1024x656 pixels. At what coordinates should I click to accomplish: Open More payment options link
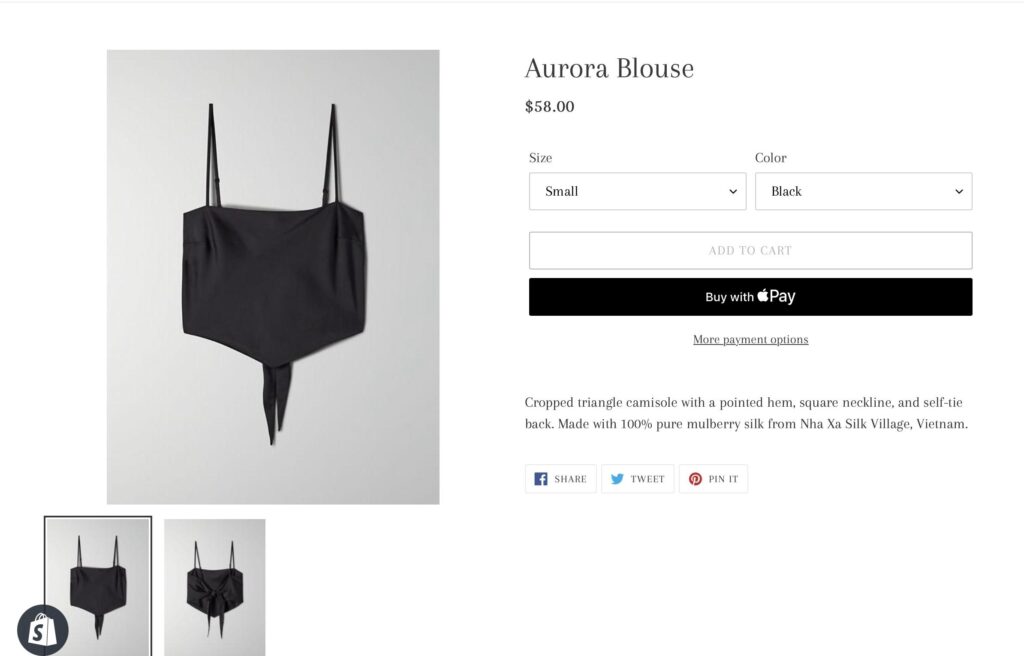[750, 339]
